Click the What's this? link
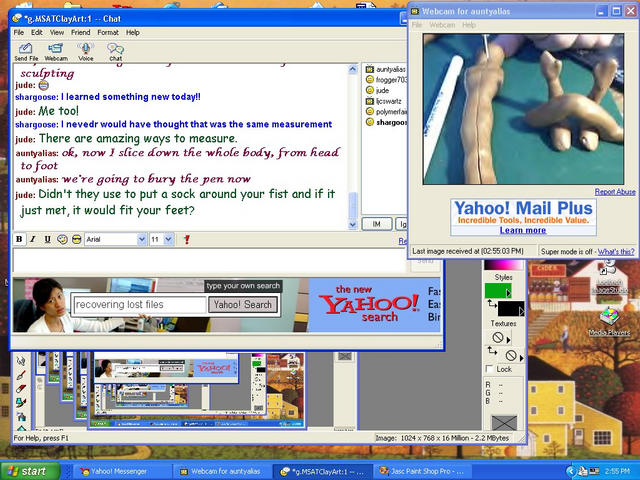Screen dimensions: 640x480 616,251
